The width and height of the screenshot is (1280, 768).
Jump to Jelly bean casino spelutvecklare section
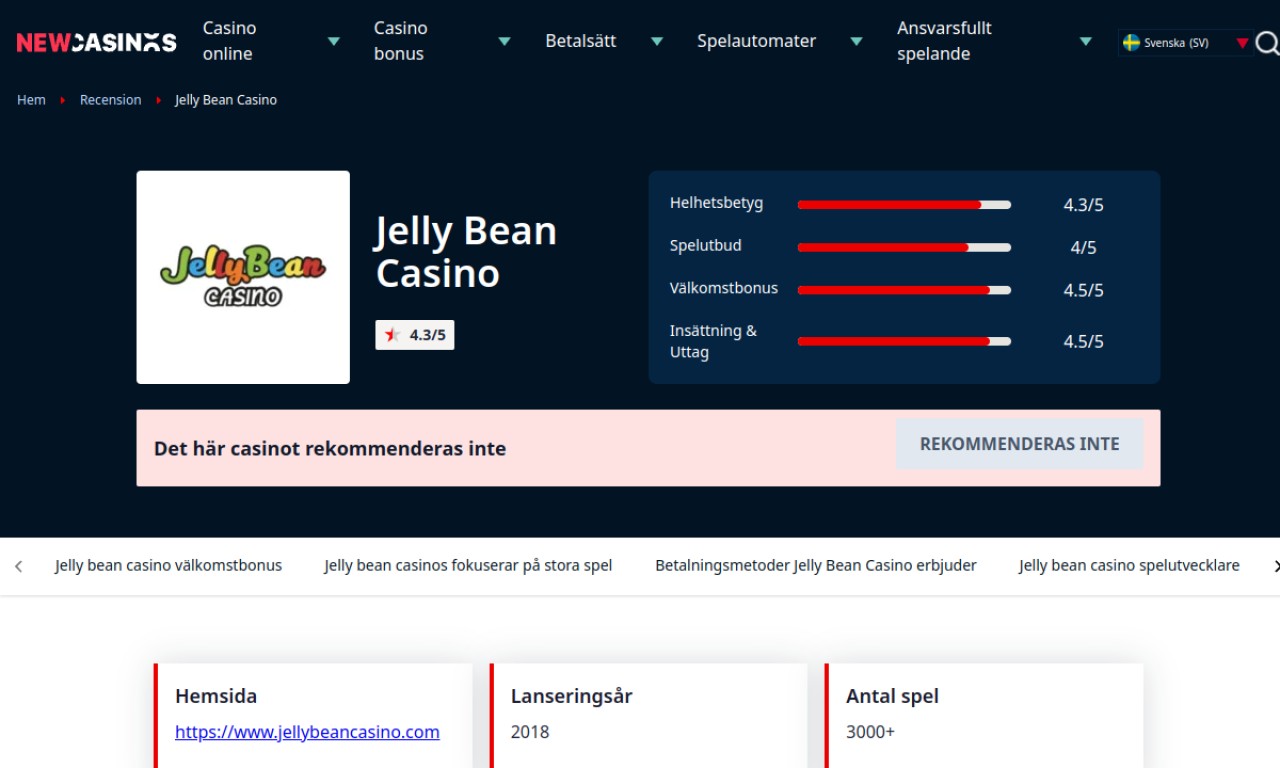pos(1129,566)
